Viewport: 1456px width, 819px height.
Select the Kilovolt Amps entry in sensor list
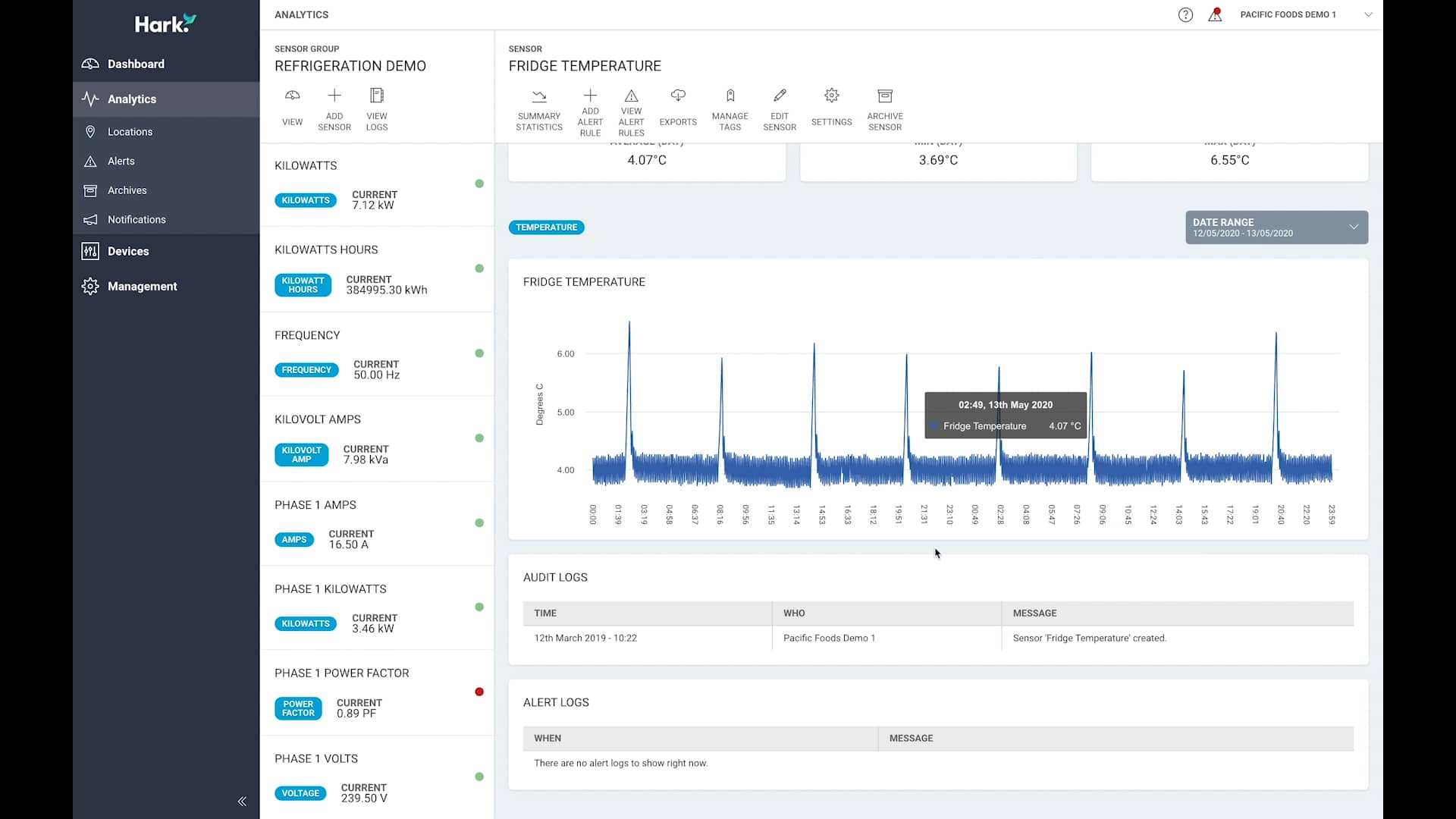(x=318, y=419)
